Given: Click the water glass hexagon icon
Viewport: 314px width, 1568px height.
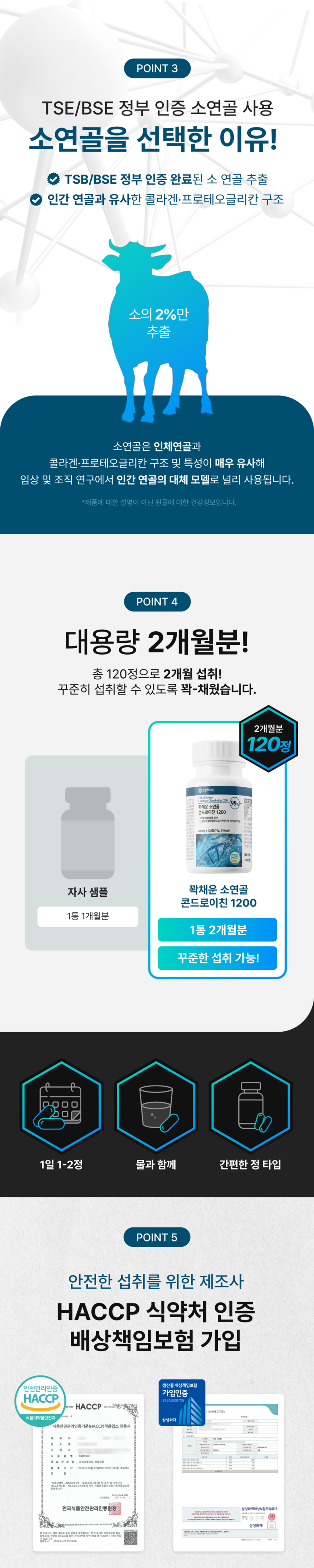Looking at the screenshot, I should click(156, 1106).
